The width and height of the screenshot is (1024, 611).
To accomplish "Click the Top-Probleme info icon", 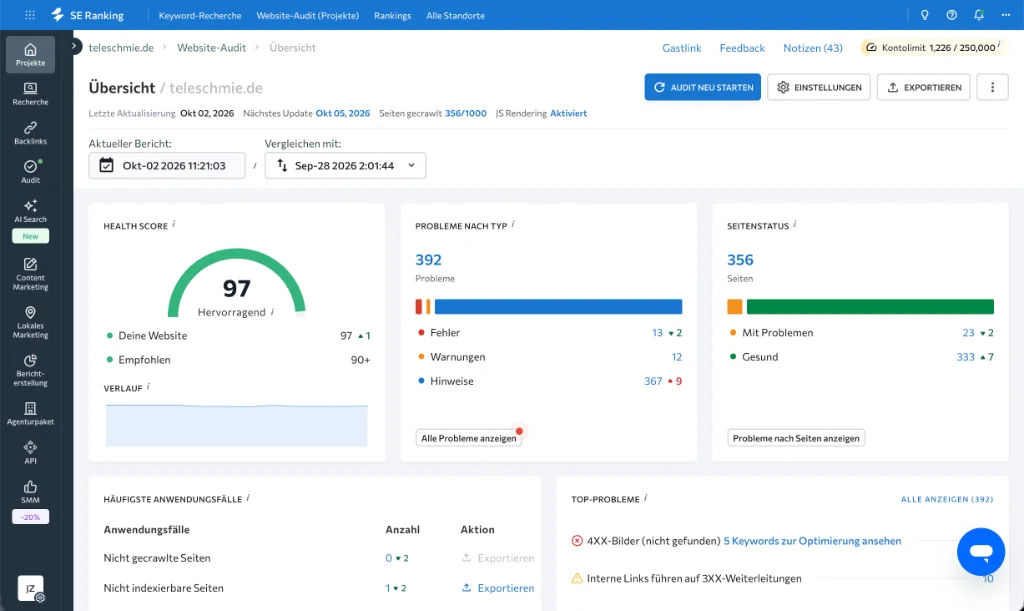I will pos(645,497).
